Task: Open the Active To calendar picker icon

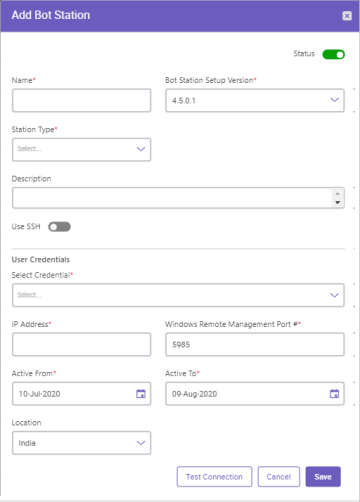Action: (x=334, y=394)
